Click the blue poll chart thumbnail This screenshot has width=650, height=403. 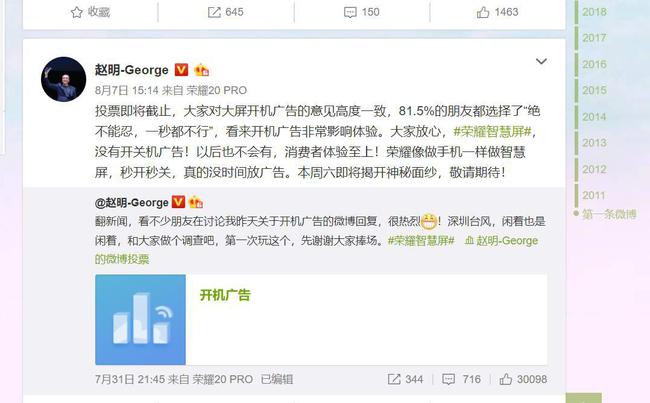tap(141, 320)
